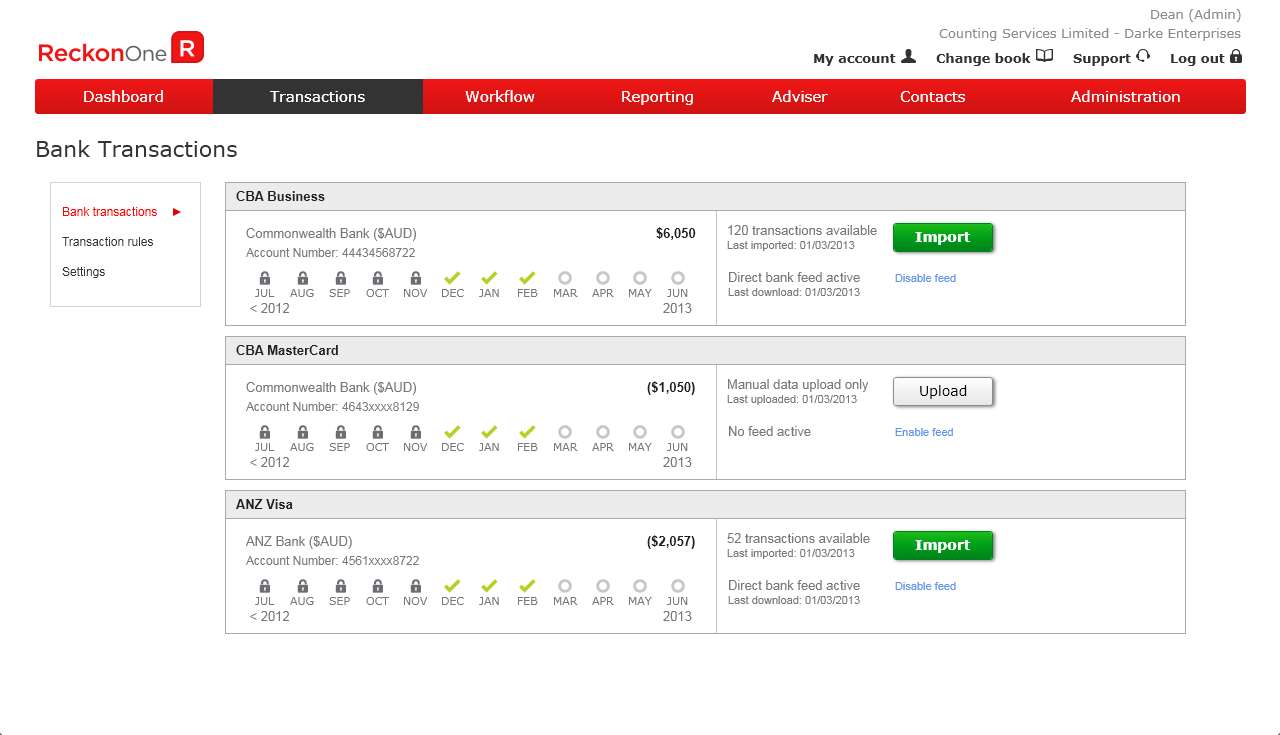Click CBA Business balance $6,050
The width and height of the screenshot is (1280, 735).
tap(675, 233)
